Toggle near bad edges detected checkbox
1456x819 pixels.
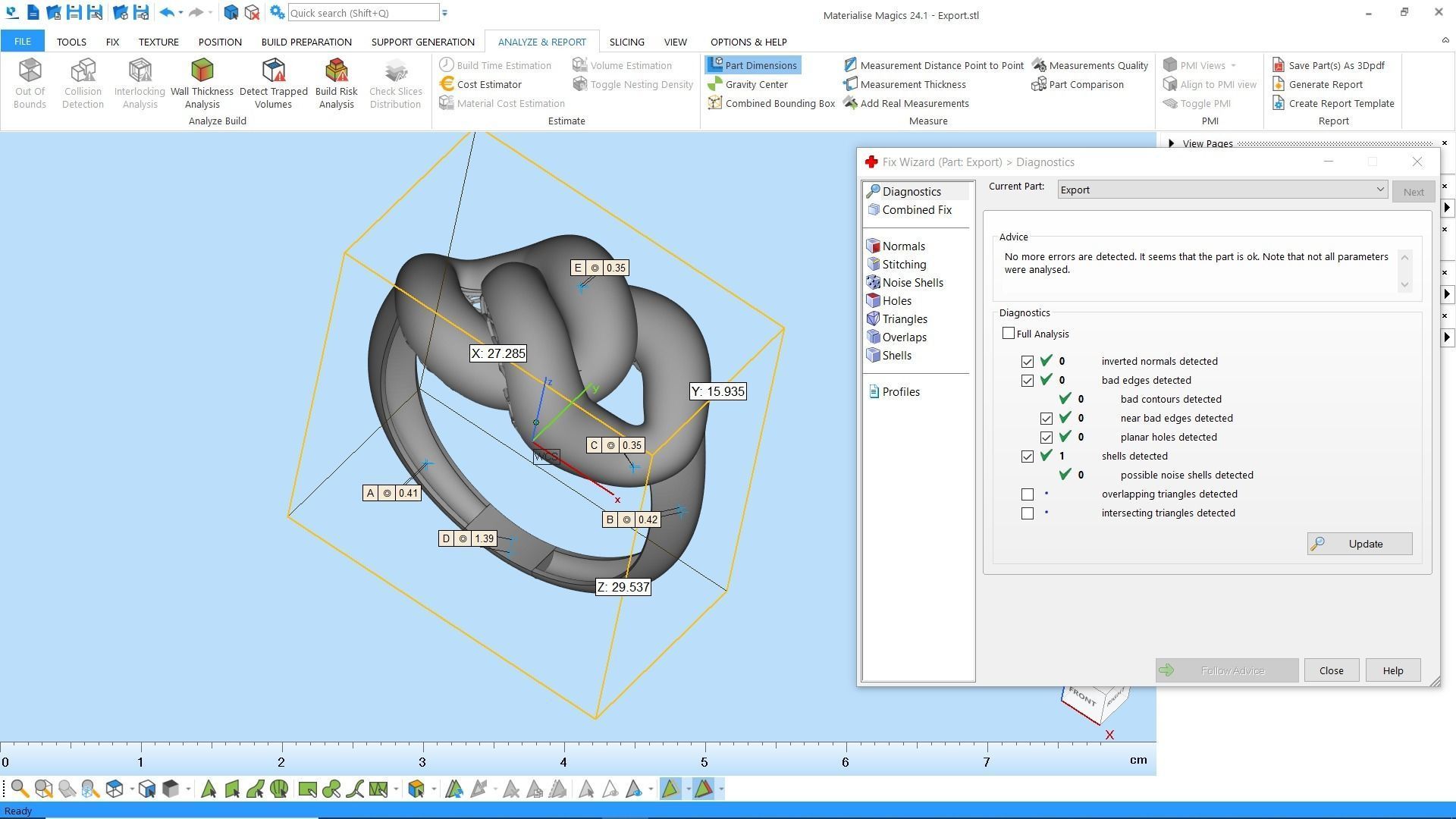(1046, 419)
